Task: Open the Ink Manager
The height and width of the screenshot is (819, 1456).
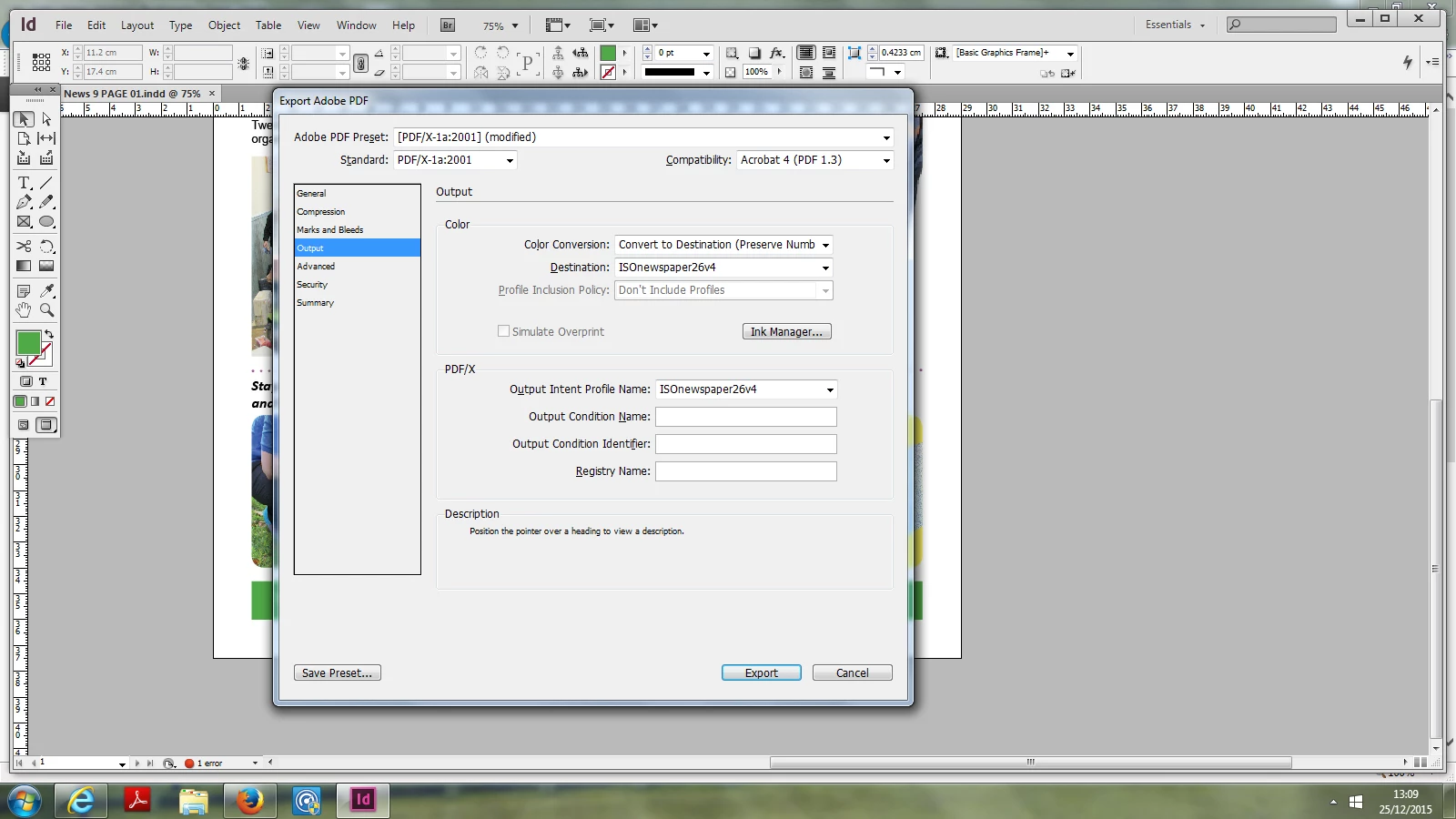Action: point(787,332)
